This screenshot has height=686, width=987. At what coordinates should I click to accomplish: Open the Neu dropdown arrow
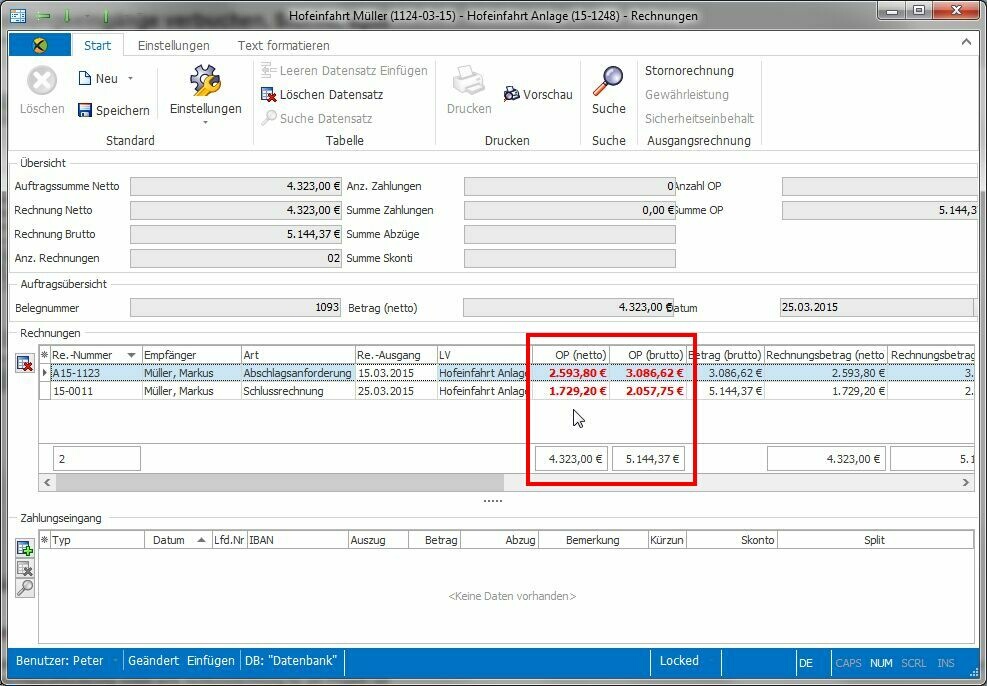130,79
